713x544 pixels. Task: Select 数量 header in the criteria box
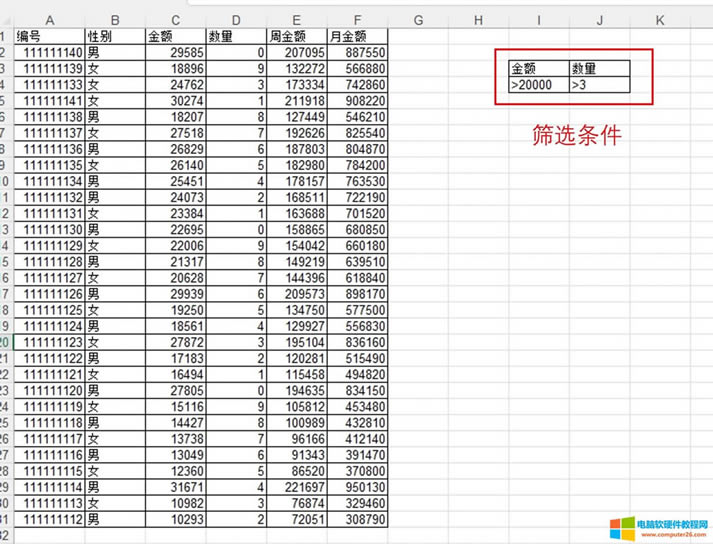pyautogui.click(x=599, y=69)
